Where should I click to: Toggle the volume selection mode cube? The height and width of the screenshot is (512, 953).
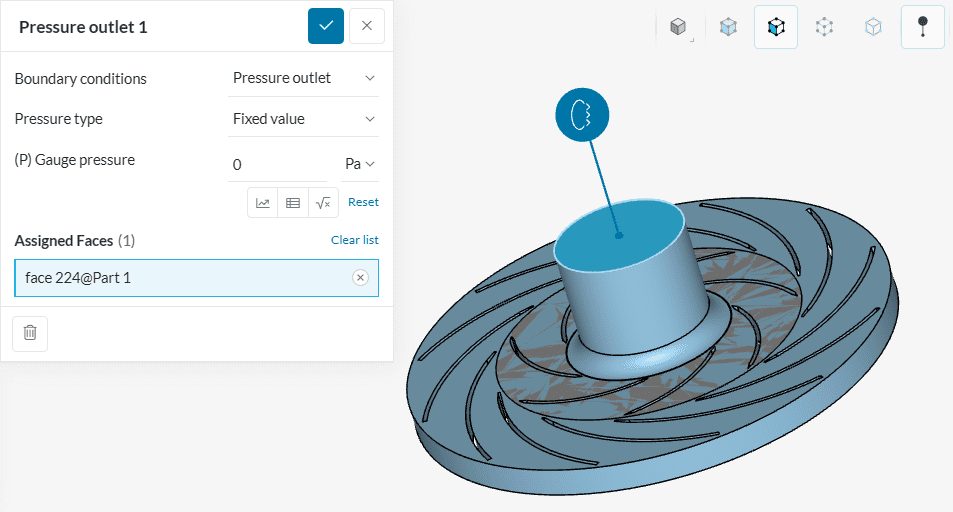click(728, 27)
